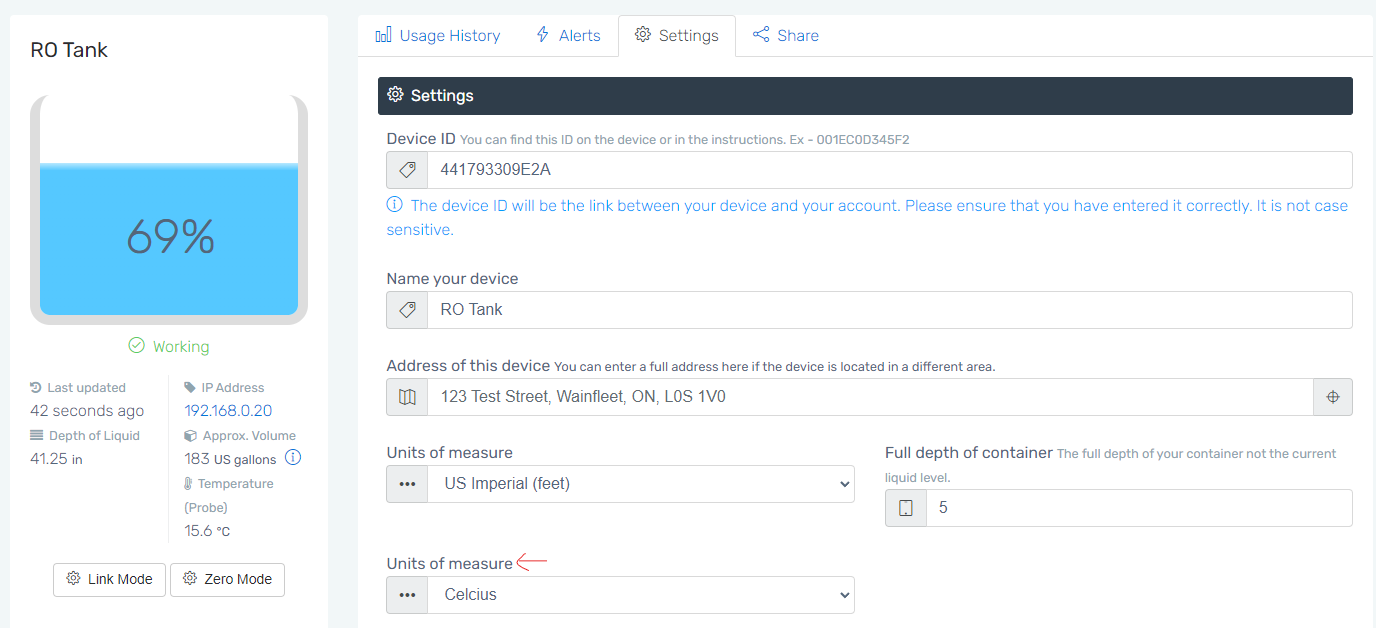
Task: Click the ellipsis icon beside US Imperial dropdown
Action: [407, 484]
